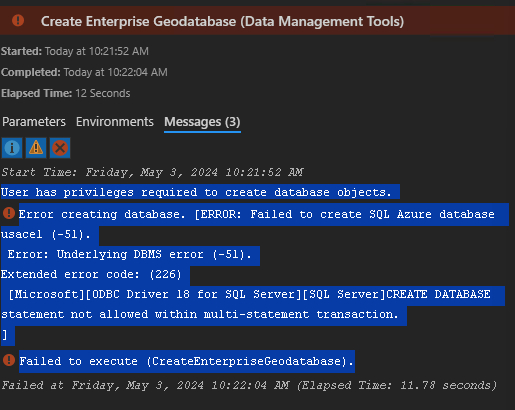Viewport: 515px width, 410px height.
Task: Click 'Extended error code: (226)' line
Action: coord(91,275)
